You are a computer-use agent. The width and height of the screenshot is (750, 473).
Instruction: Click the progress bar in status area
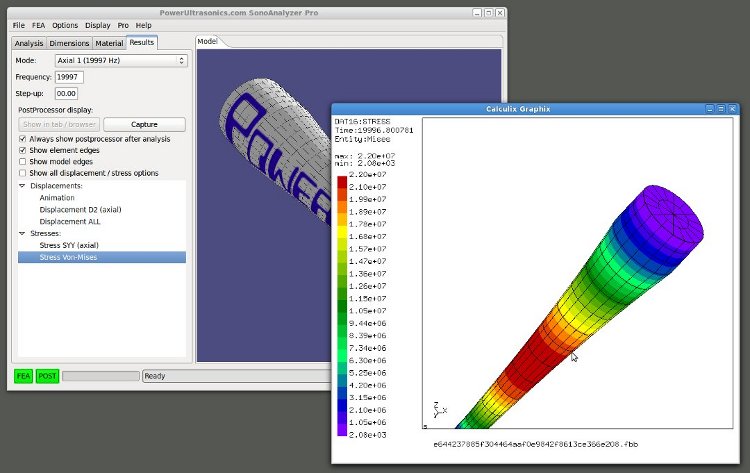click(101, 376)
